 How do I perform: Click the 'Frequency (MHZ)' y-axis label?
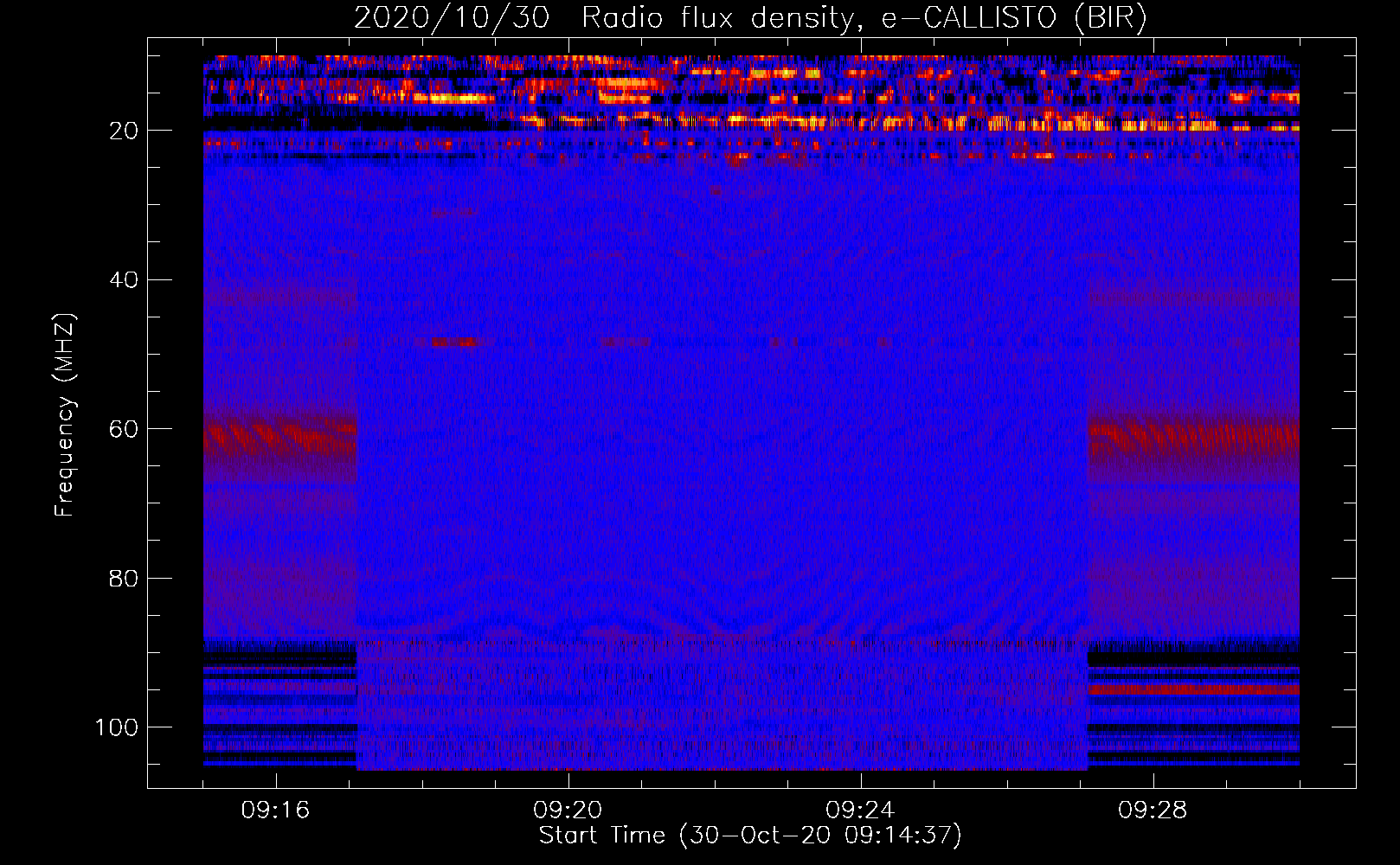[x=65, y=415]
